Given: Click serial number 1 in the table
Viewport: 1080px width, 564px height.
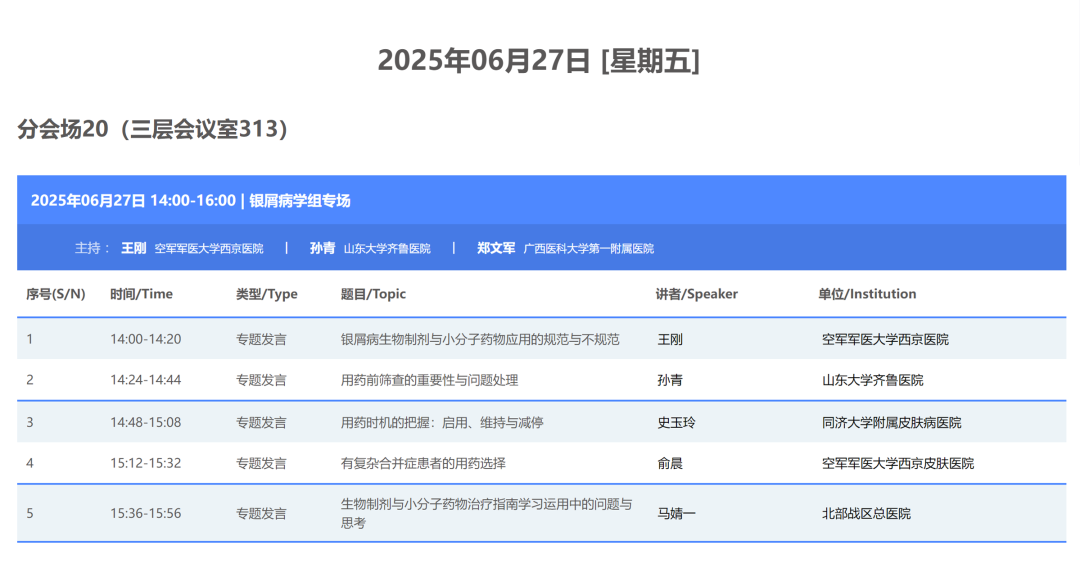Looking at the screenshot, I should pos(30,339).
